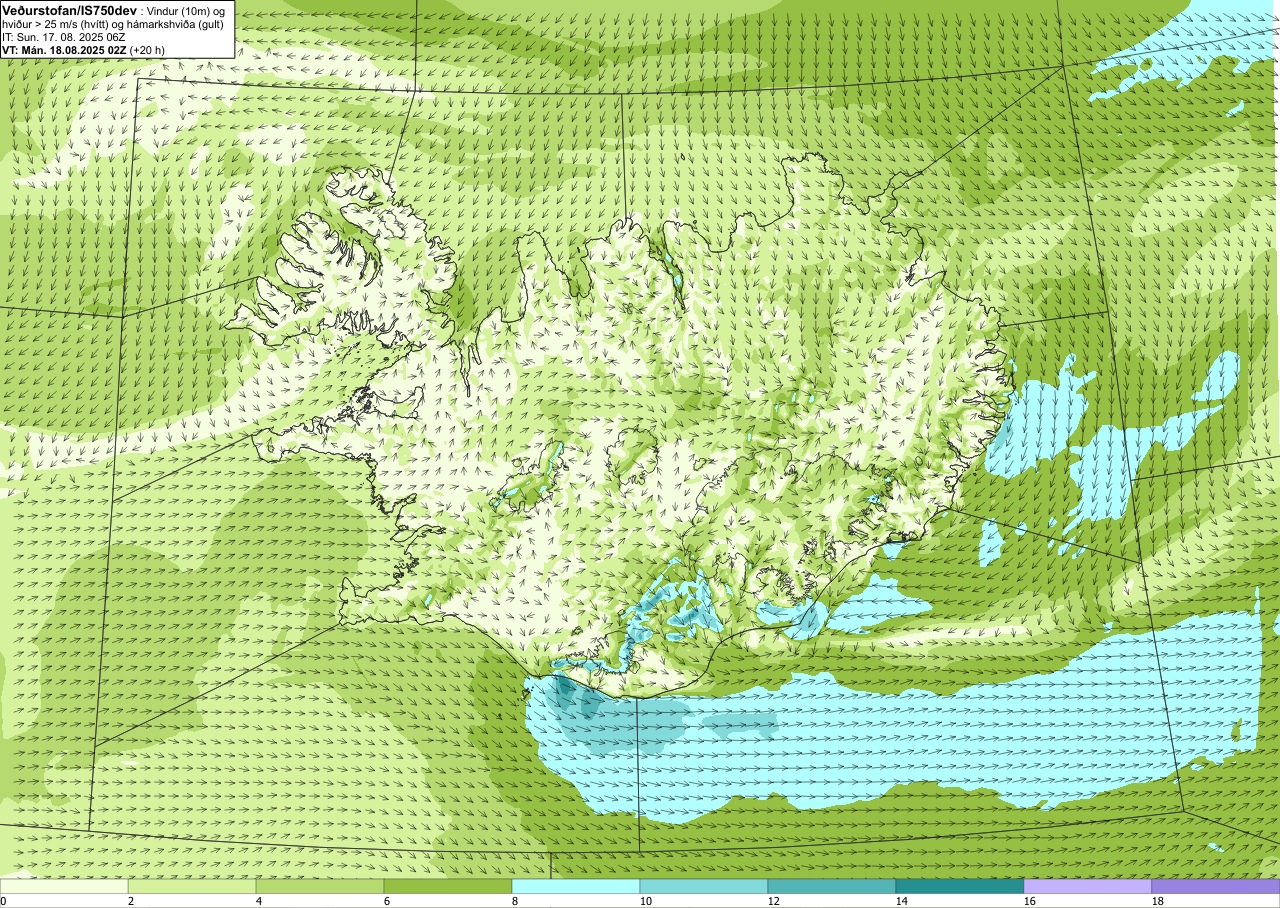Click the legend scale label '4'
The width and height of the screenshot is (1280, 908).
pyautogui.click(x=259, y=901)
